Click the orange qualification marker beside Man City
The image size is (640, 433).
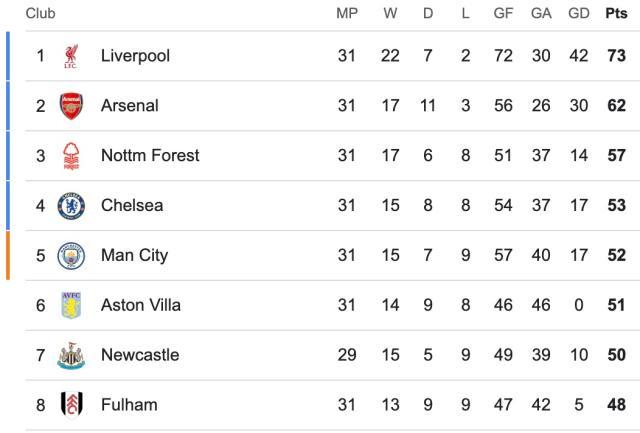point(8,255)
